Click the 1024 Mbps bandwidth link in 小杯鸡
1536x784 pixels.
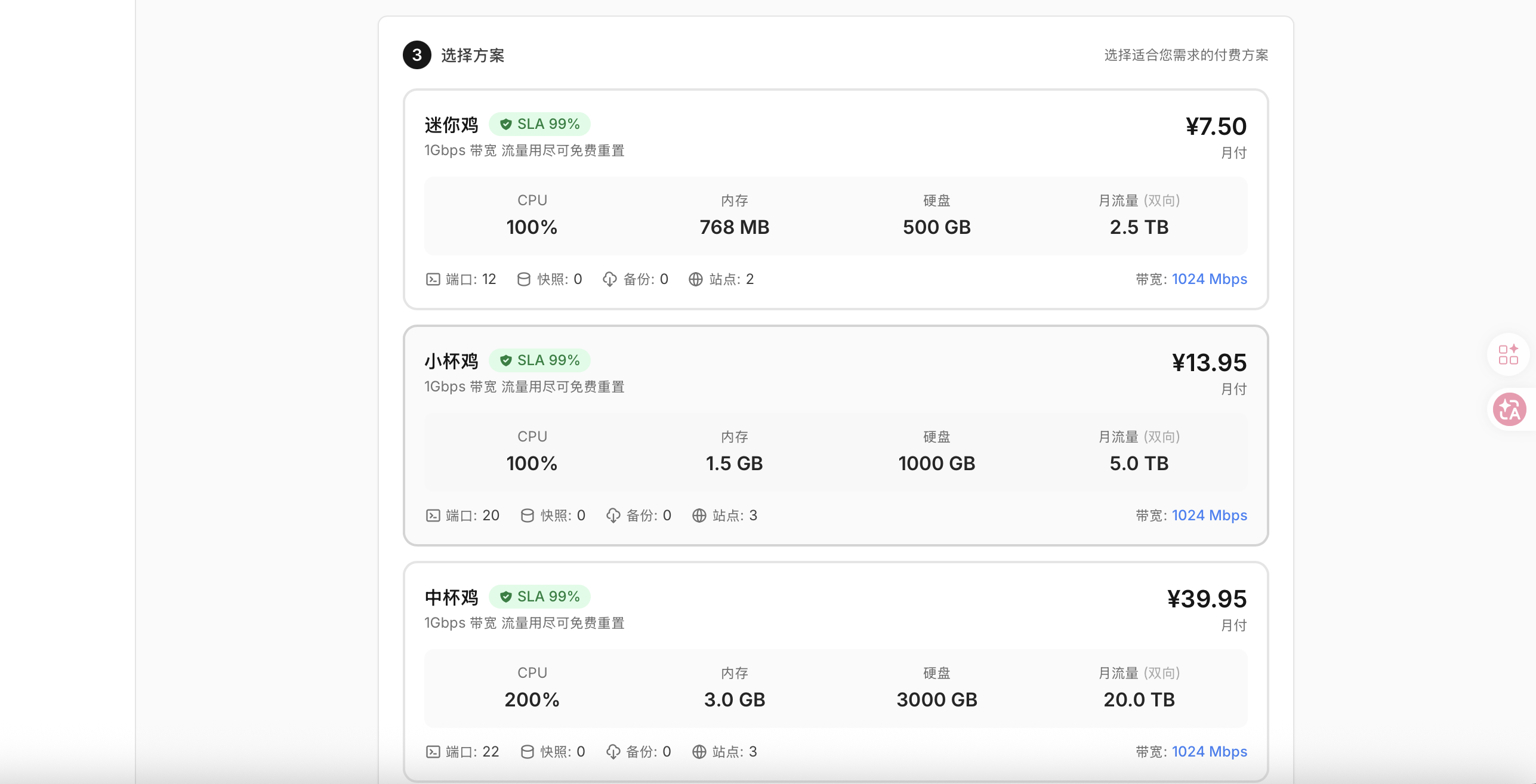click(1209, 516)
